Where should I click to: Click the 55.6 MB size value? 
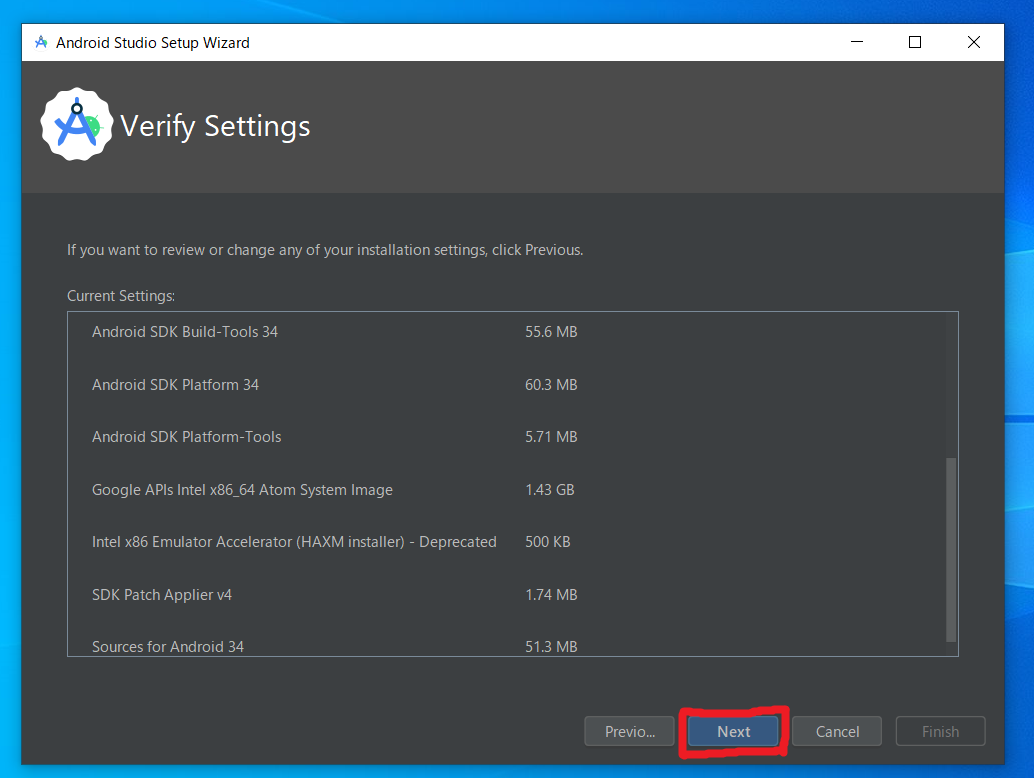[x=551, y=332]
